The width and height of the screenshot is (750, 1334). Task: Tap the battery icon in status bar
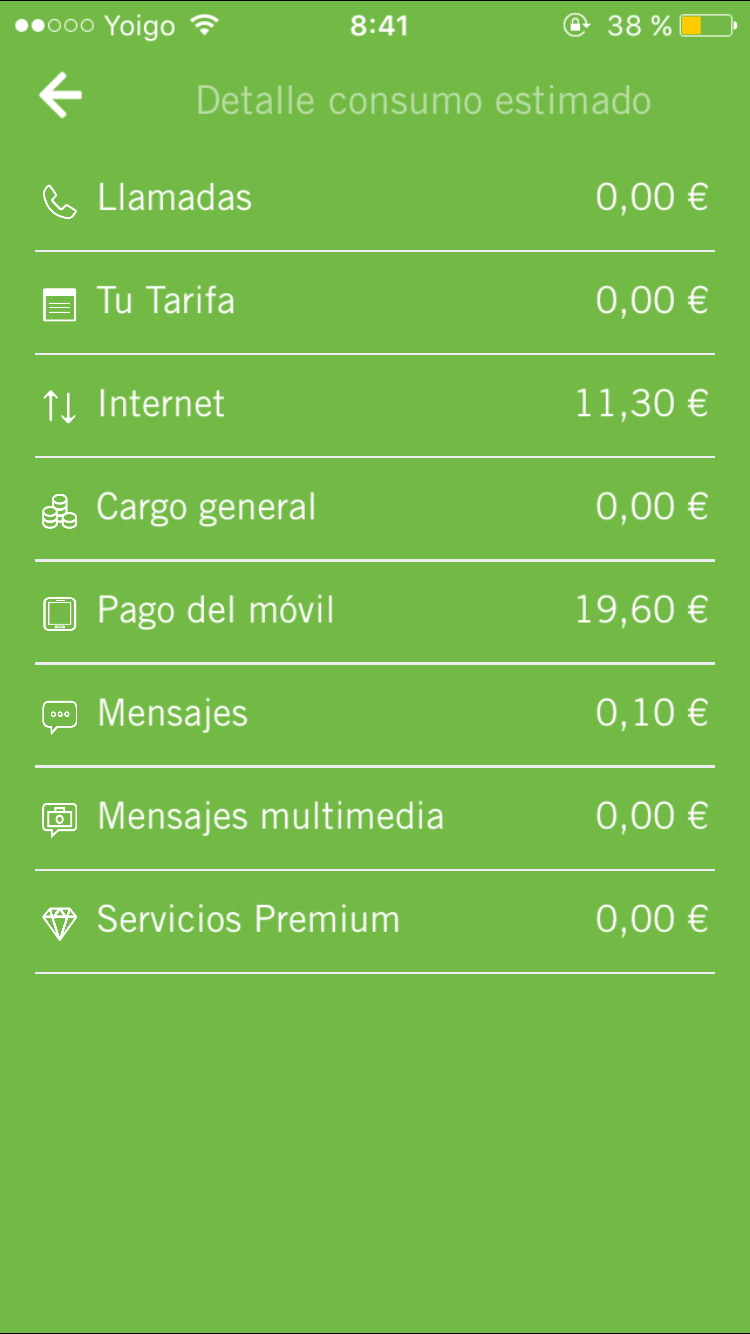(x=705, y=26)
